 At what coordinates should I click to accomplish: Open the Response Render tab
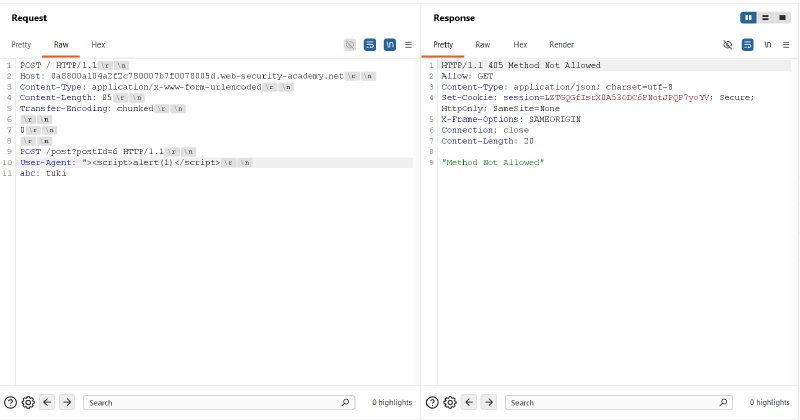point(561,45)
